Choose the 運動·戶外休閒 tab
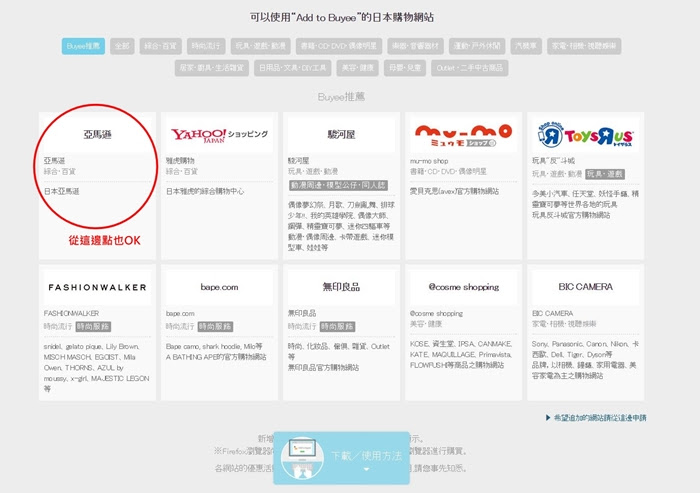 coord(477,46)
